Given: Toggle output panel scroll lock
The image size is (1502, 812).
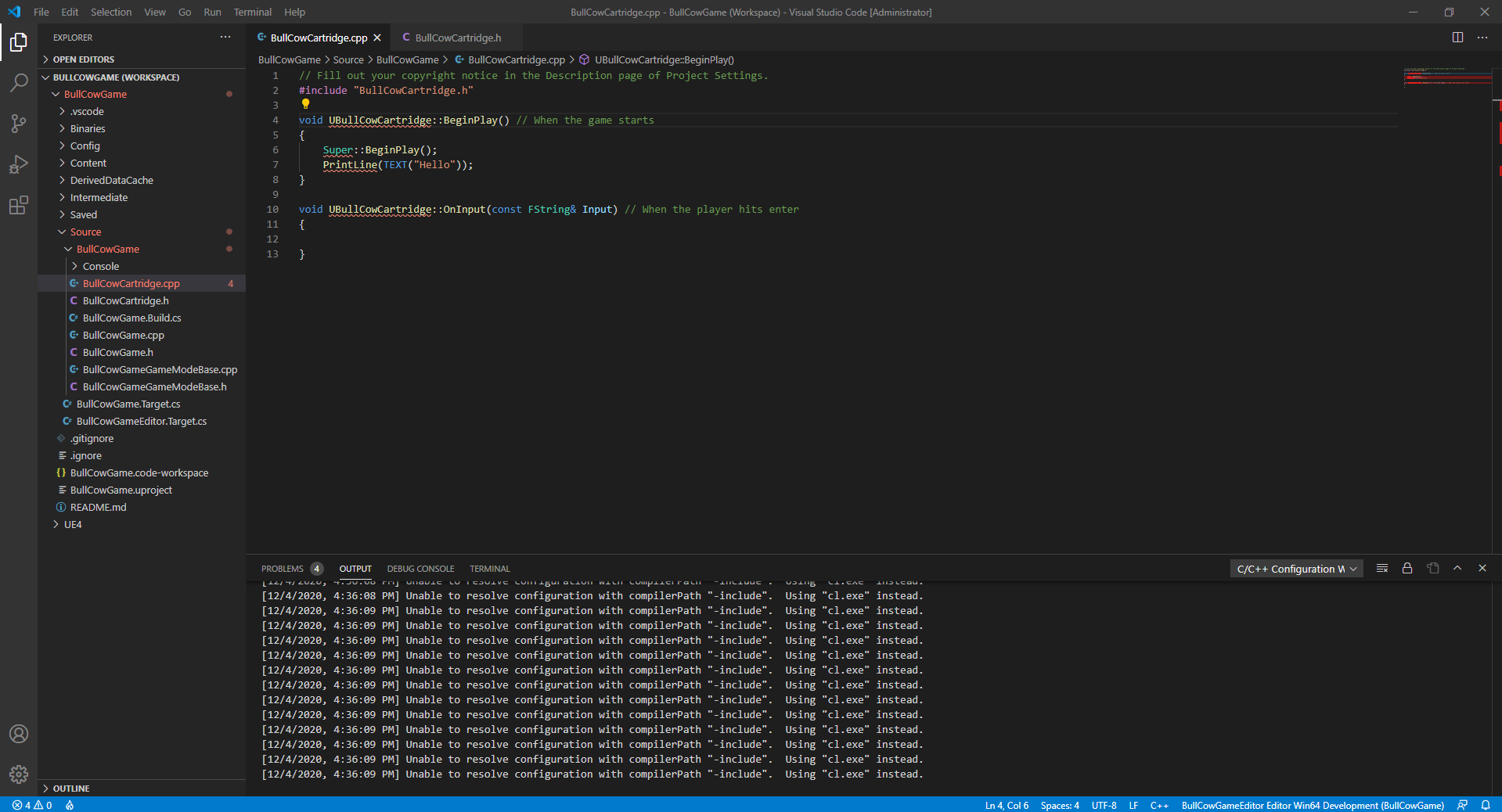Looking at the screenshot, I should (x=1407, y=569).
